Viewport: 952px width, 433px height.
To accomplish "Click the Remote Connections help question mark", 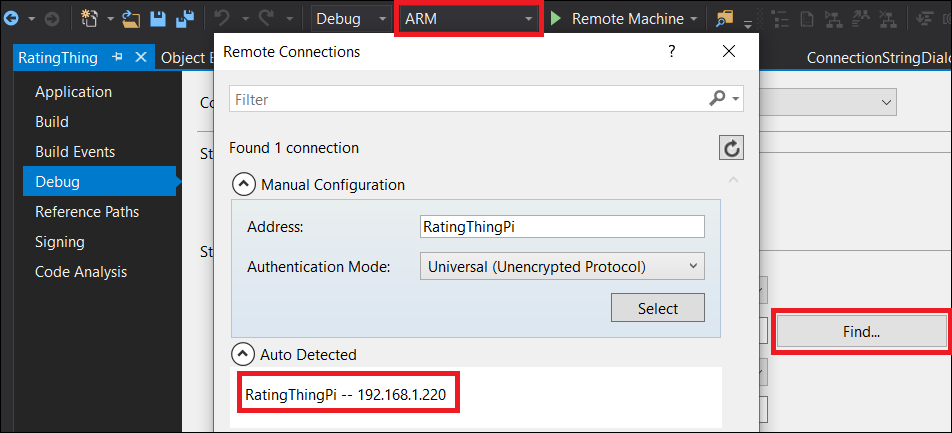I will click(671, 52).
